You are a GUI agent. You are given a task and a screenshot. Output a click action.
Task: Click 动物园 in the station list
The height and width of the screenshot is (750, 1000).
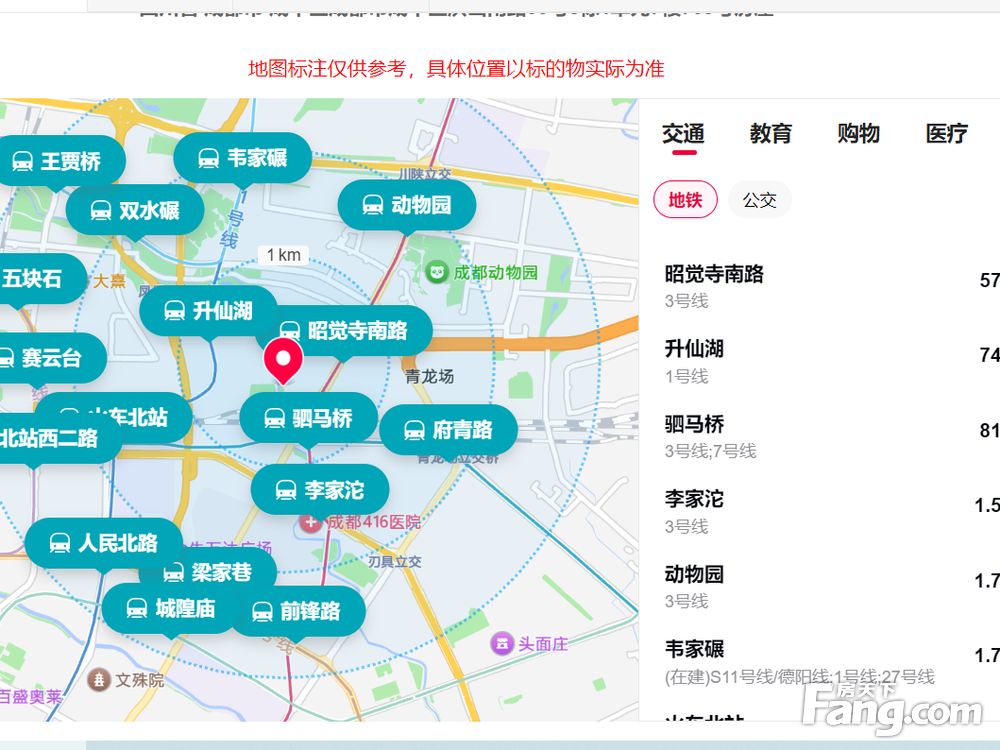[x=695, y=574]
